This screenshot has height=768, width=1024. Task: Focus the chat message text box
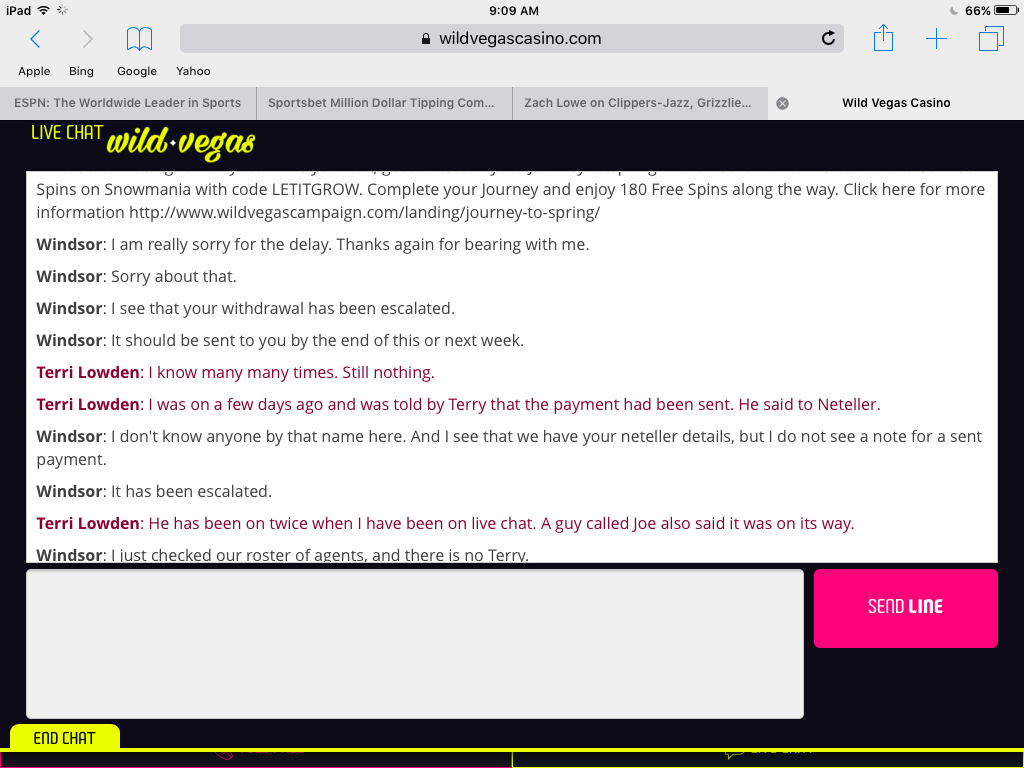[x=415, y=644]
